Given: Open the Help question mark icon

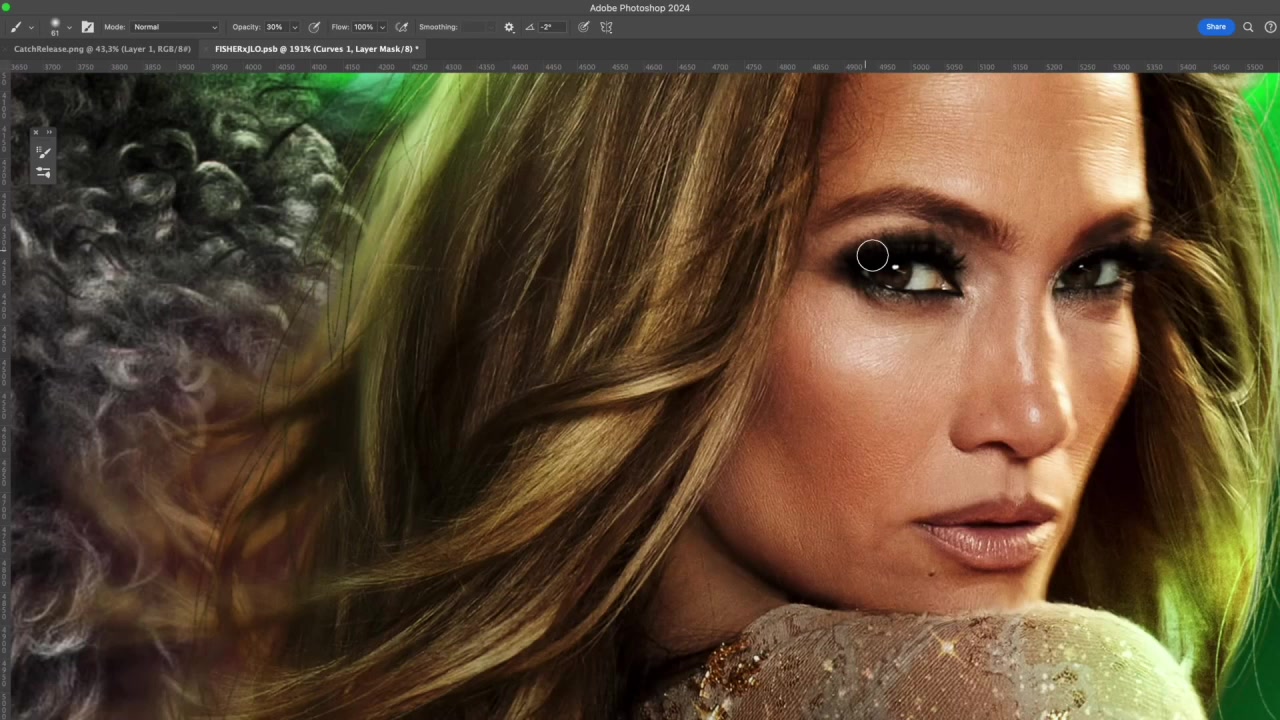Looking at the screenshot, I should pos(1271,27).
